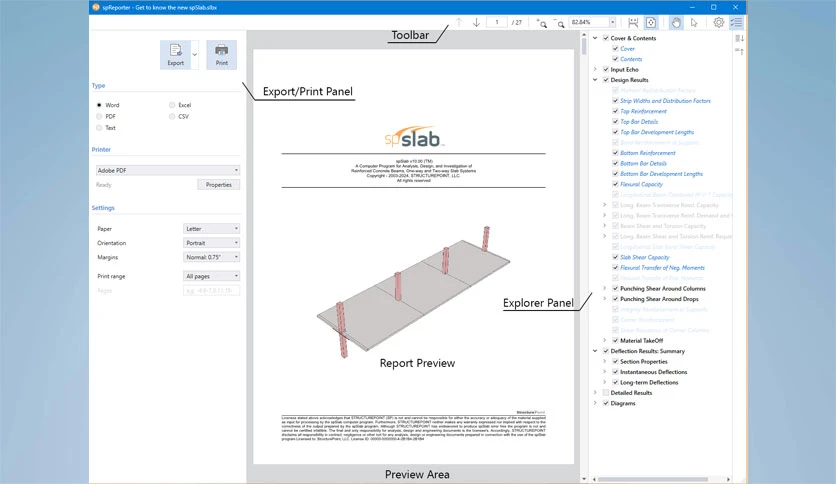Image resolution: width=836 pixels, height=484 pixels.
Task: Click the printer Properties button
Action: click(219, 185)
